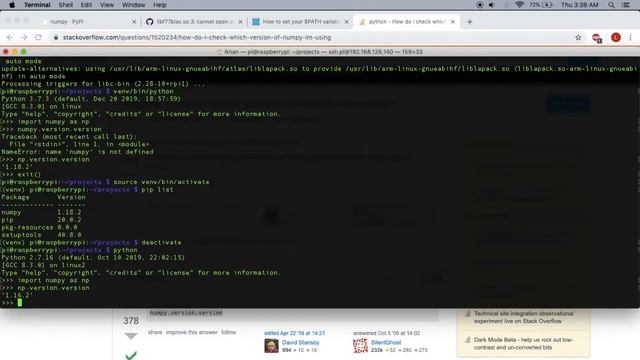Image resolution: width=640 pixels, height=360 pixels.
Task: Bookmark this page with the star icon
Action: (x=578, y=37)
